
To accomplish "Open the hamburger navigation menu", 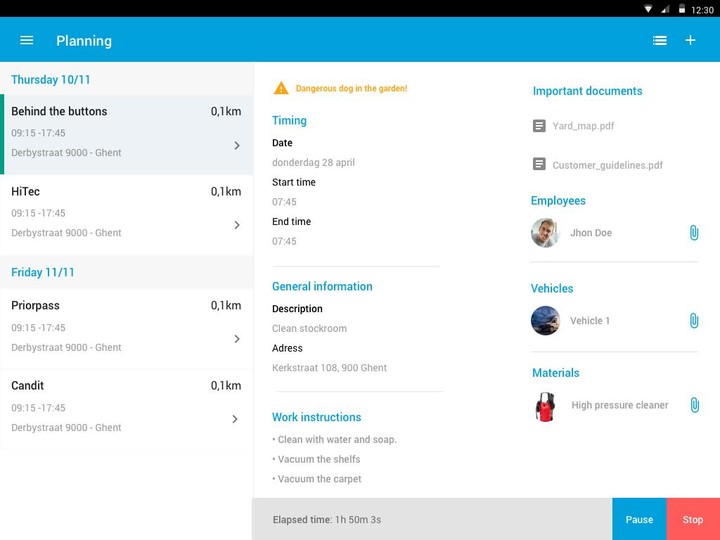I will (x=27, y=40).
